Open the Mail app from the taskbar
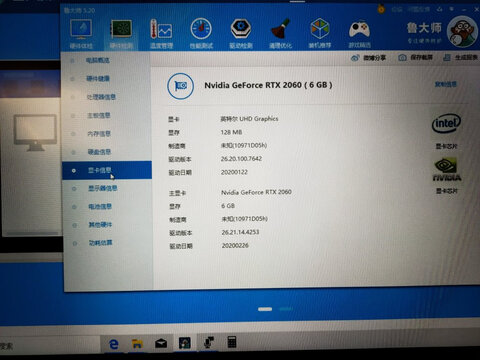The height and width of the screenshot is (360, 480). tap(161, 343)
